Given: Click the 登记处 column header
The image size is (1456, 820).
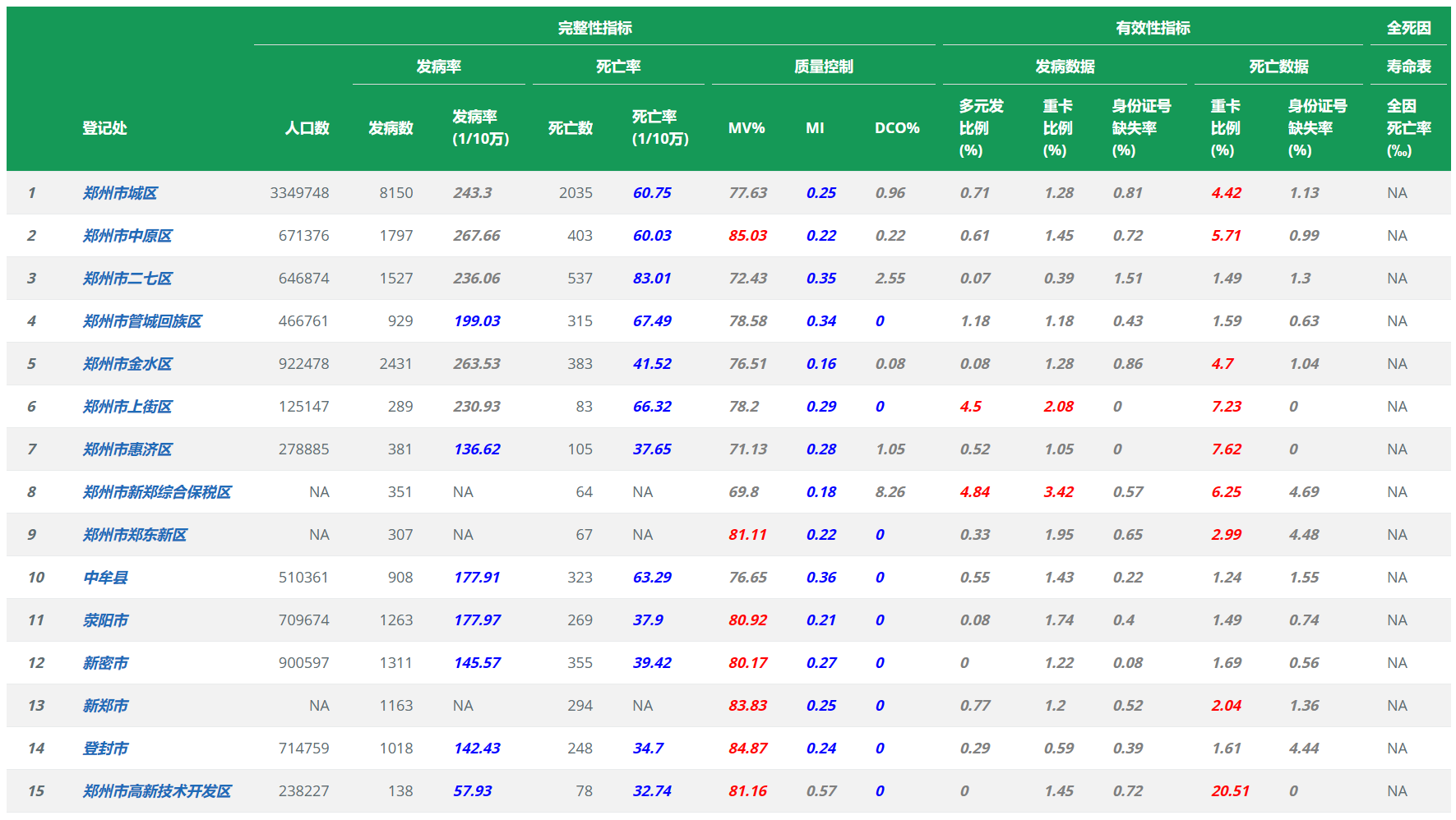Looking at the screenshot, I should tap(104, 128).
